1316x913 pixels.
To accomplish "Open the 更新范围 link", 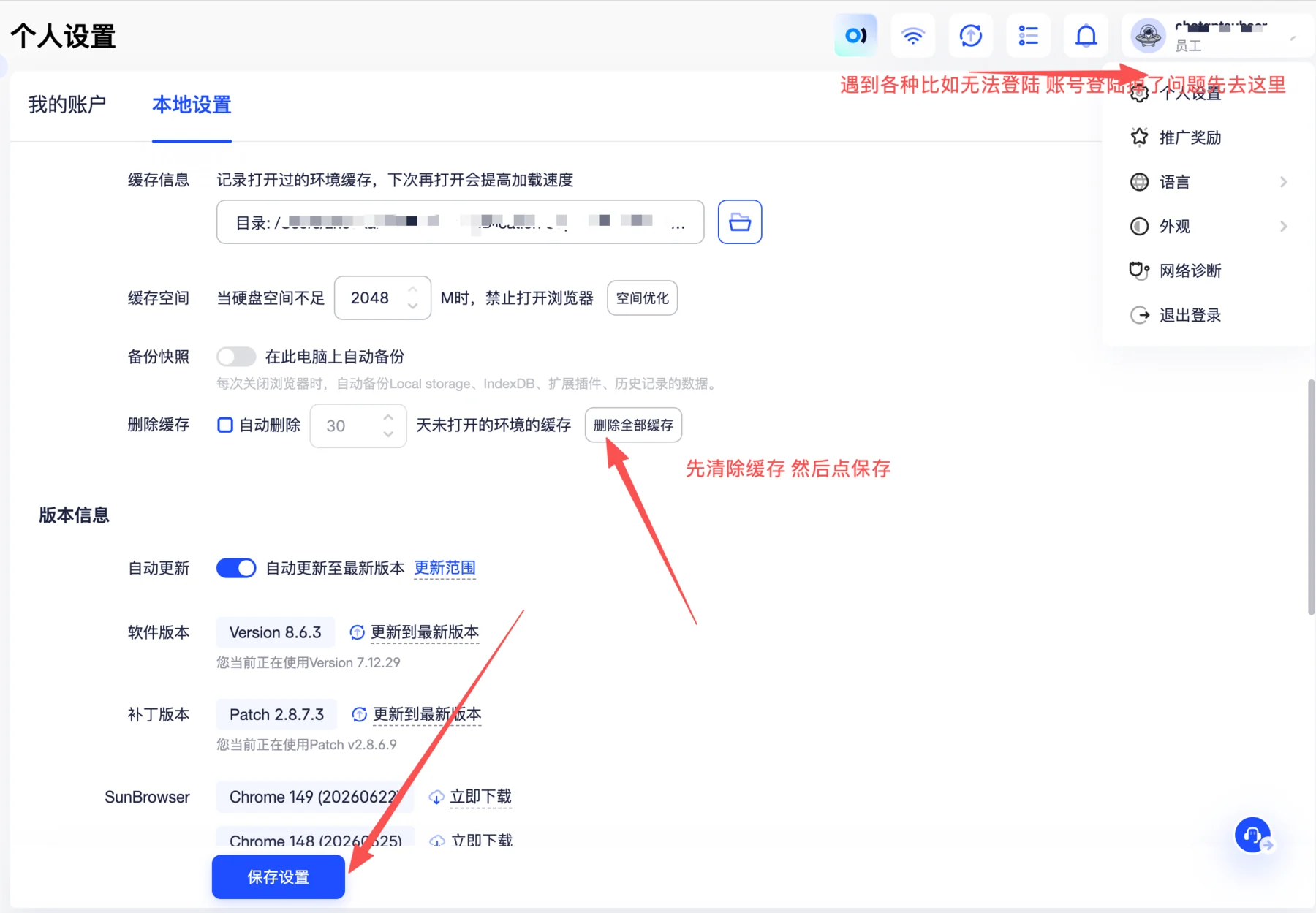I will [445, 568].
